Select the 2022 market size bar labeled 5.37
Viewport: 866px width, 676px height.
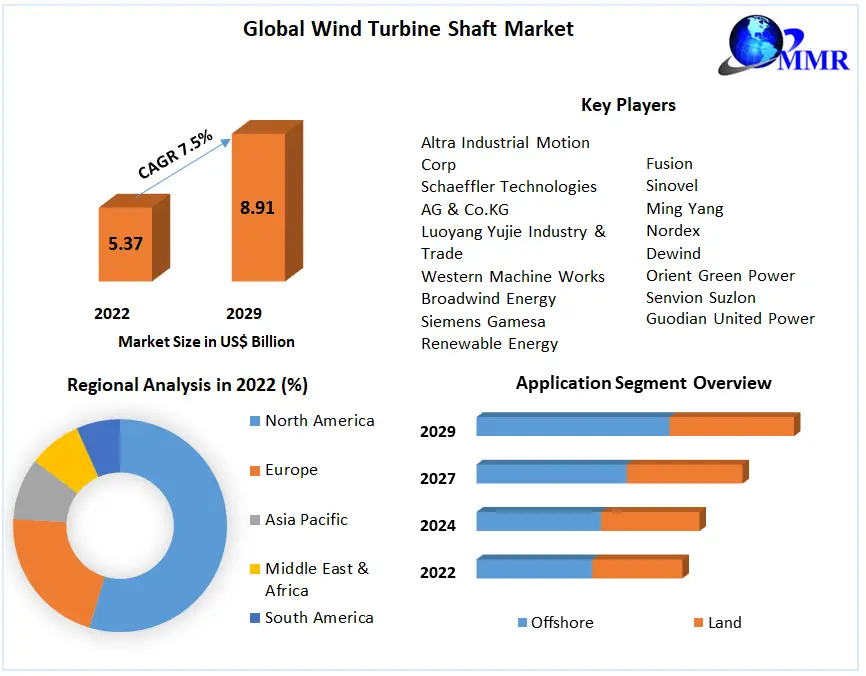tap(126, 243)
